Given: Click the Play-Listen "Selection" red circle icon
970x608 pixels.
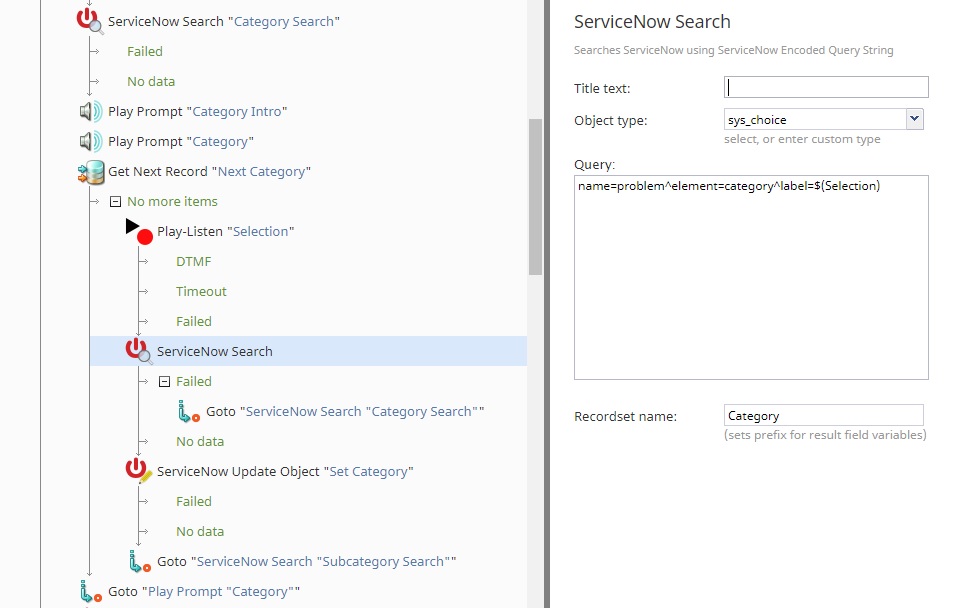Looking at the screenshot, I should pyautogui.click(x=144, y=236).
